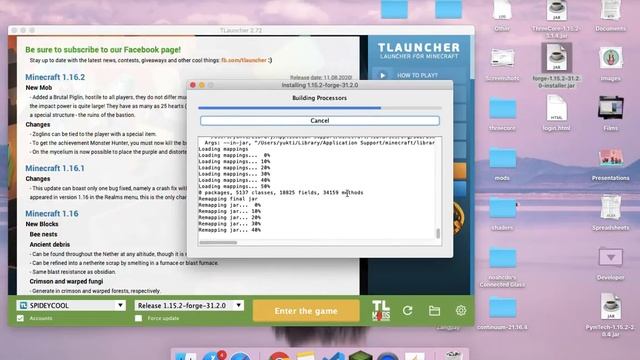The width and height of the screenshot is (640, 360).
Task: Open TLauncher settings gear icon
Action: tap(461, 311)
